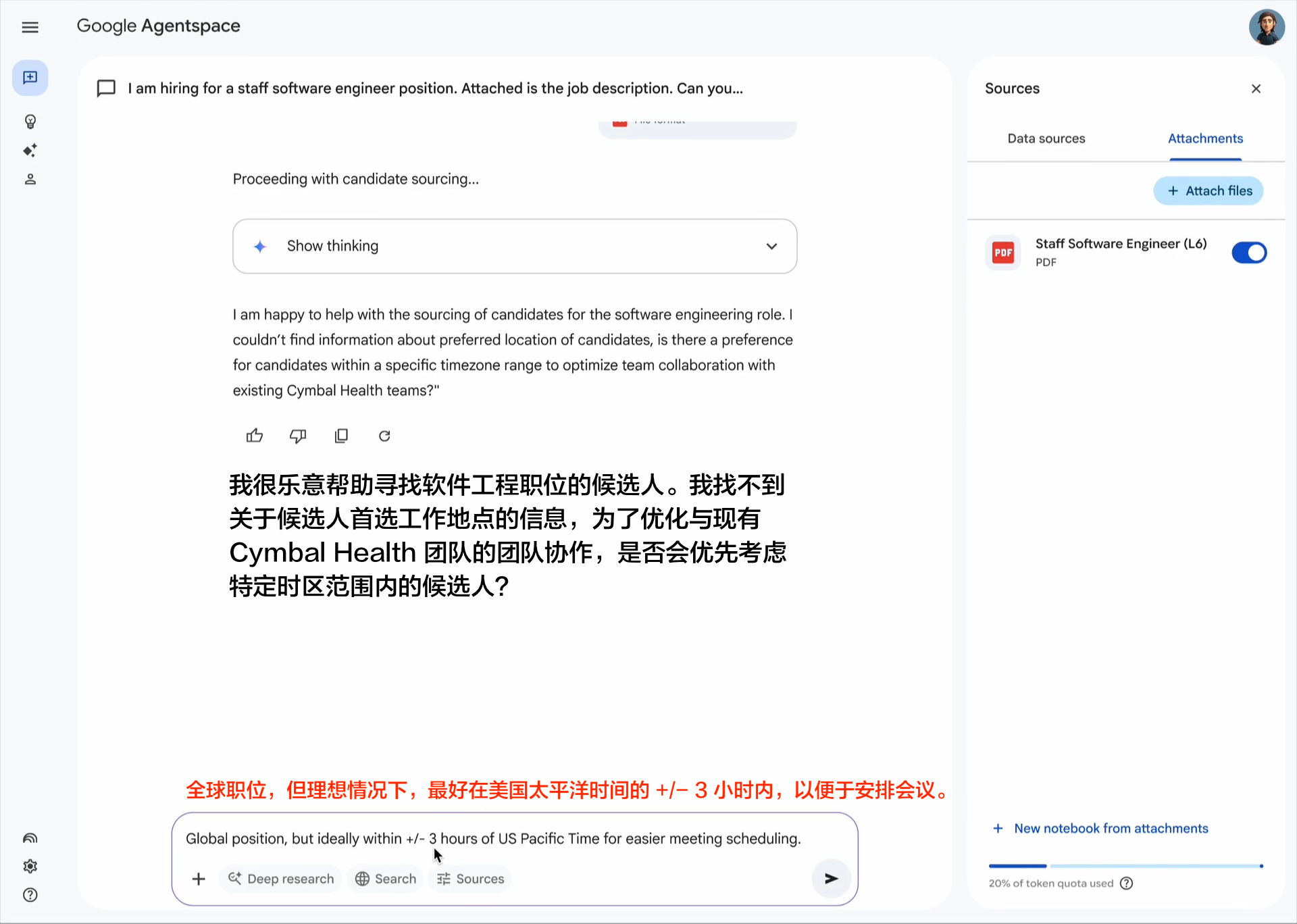Click the Attach files button
1297x924 pixels.
point(1209,191)
